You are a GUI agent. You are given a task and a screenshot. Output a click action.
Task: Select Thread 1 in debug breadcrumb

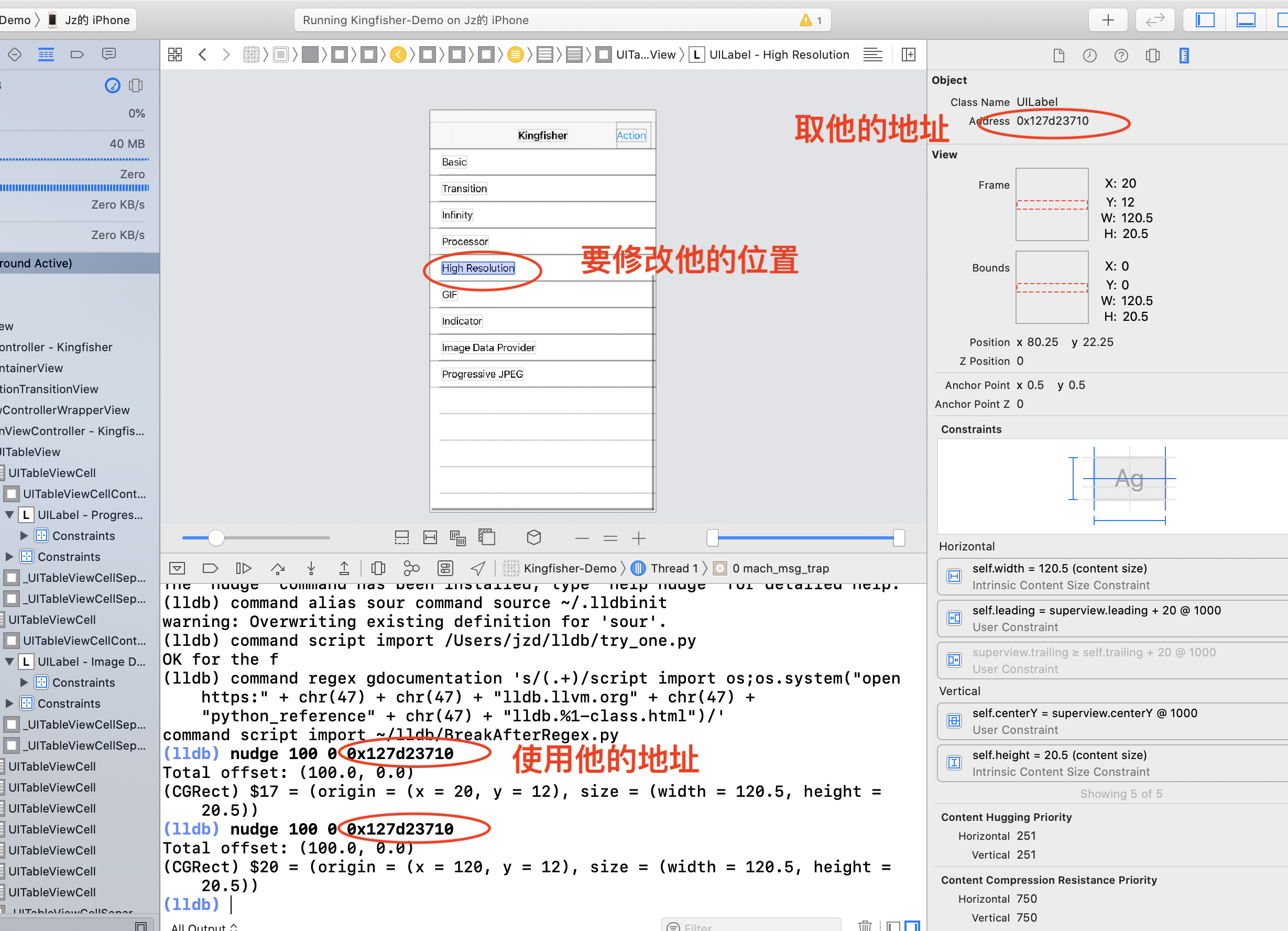673,568
